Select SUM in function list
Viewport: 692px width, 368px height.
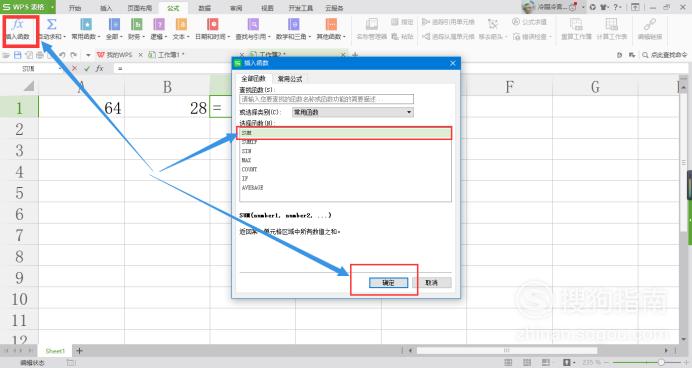[346, 133]
